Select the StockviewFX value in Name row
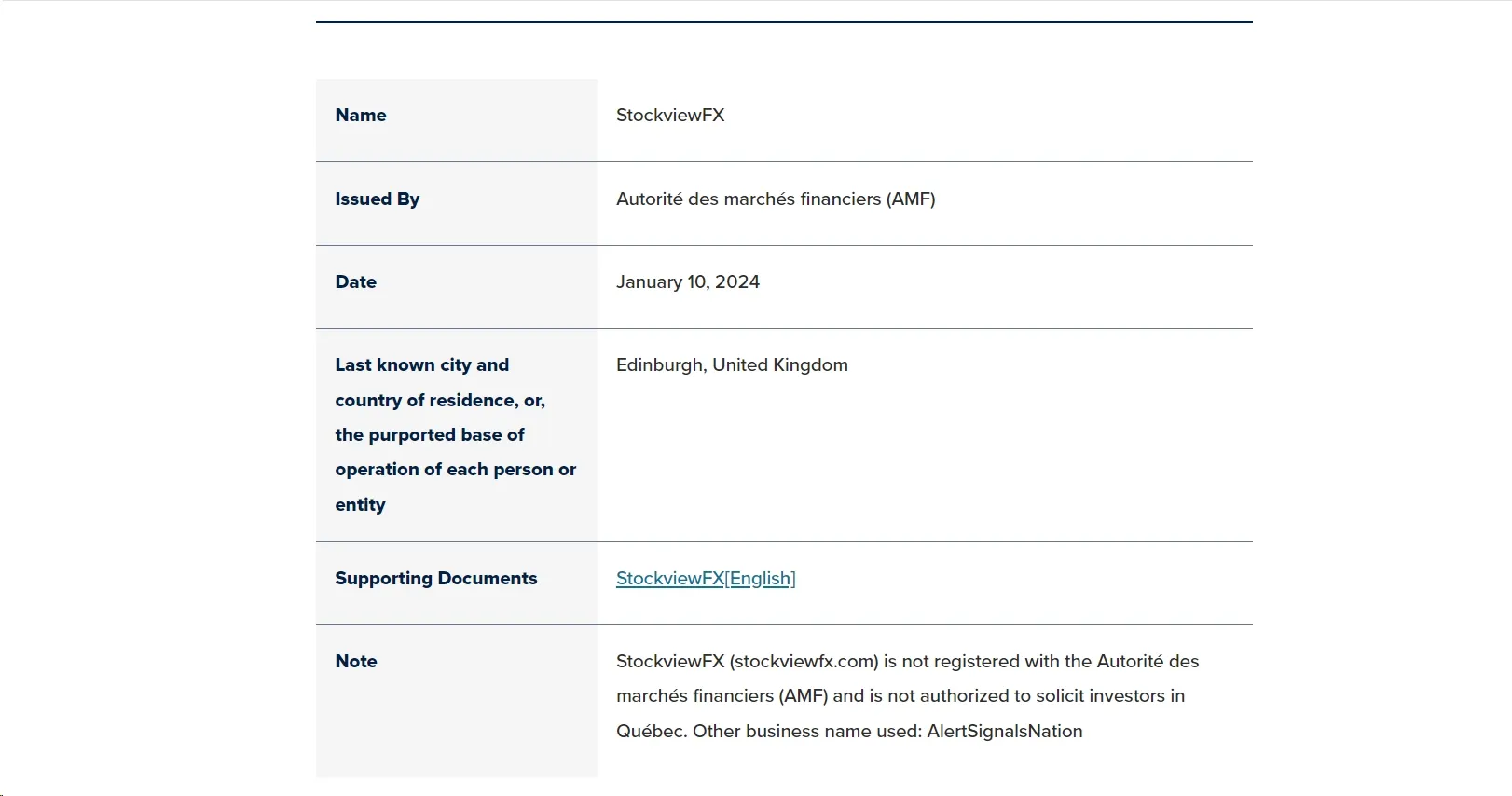 click(670, 116)
